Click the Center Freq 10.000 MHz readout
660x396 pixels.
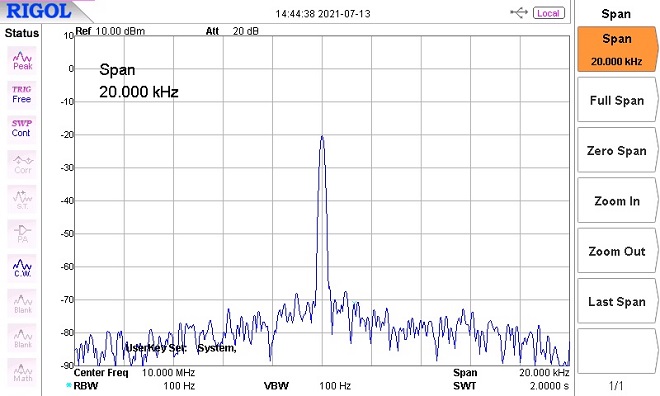[x=134, y=372]
